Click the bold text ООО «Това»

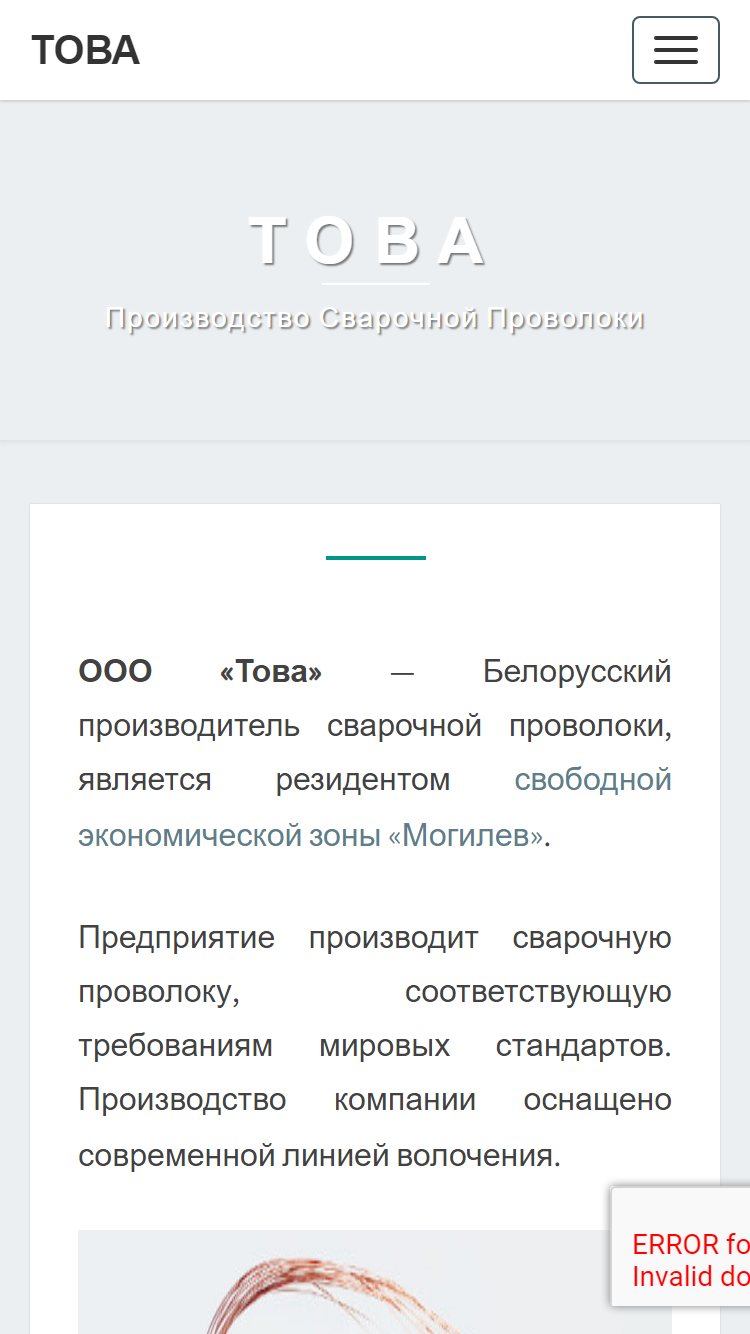tap(200, 671)
